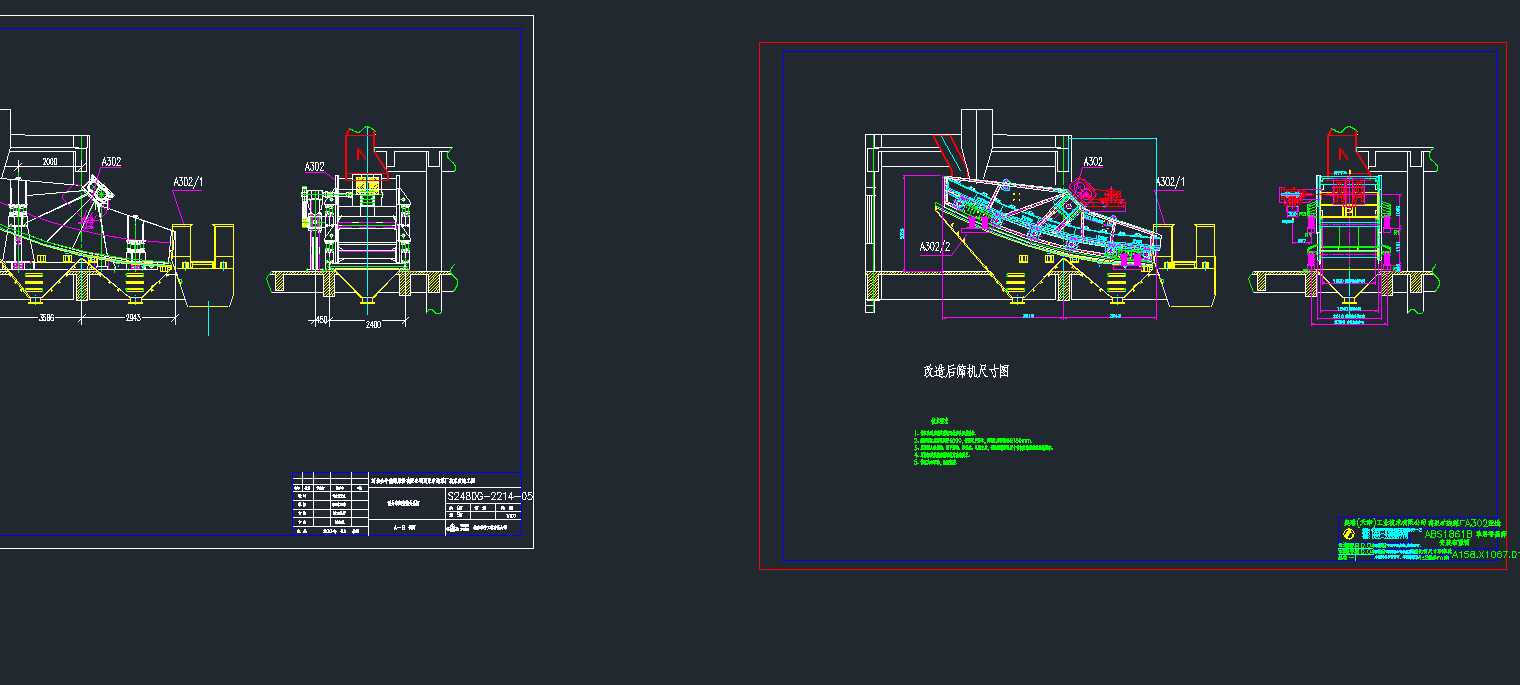The height and width of the screenshot is (685, 1520).
Task: Click the 450 dimension text
Action: coord(321,320)
